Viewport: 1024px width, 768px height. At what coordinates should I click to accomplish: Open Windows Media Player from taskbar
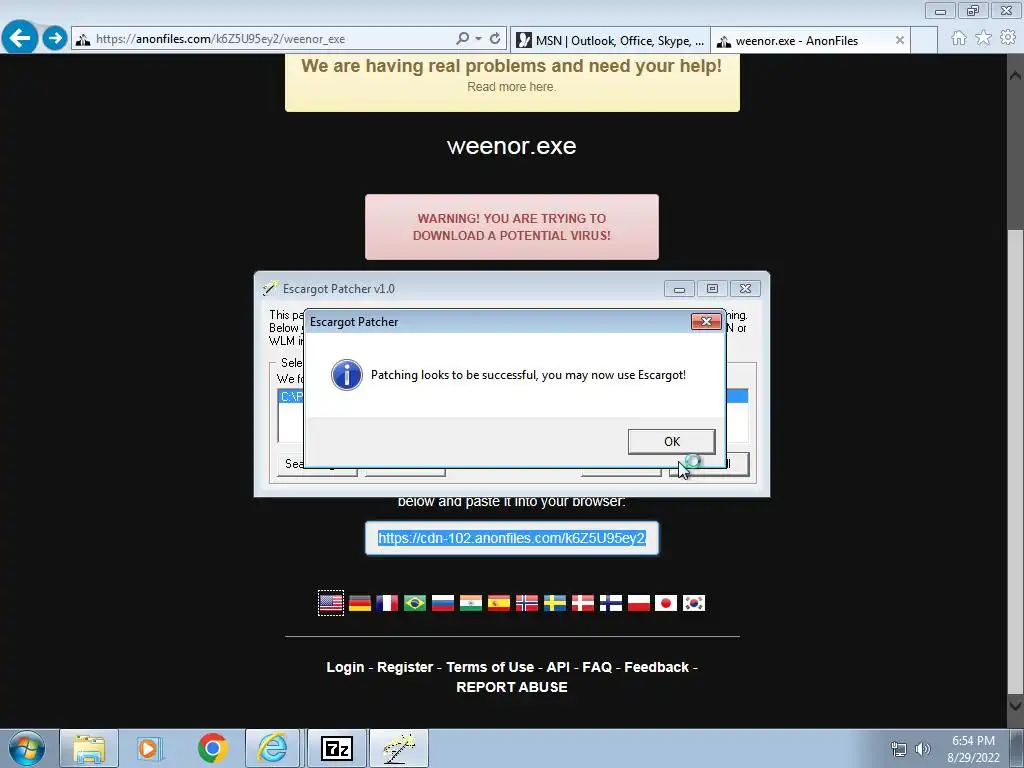149,748
